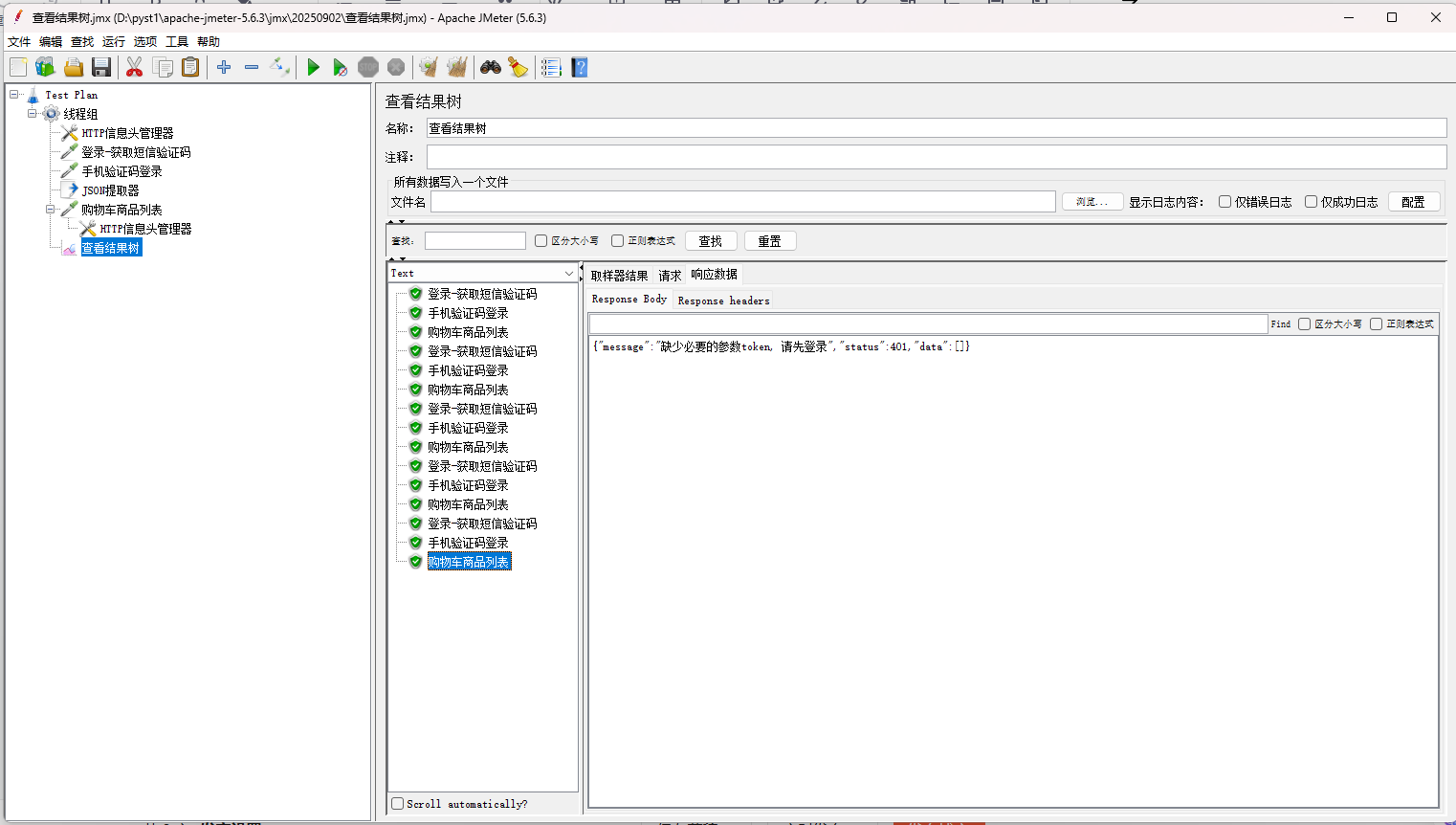Click the grey Shutdown X icon
1456x825 pixels.
tap(396, 67)
